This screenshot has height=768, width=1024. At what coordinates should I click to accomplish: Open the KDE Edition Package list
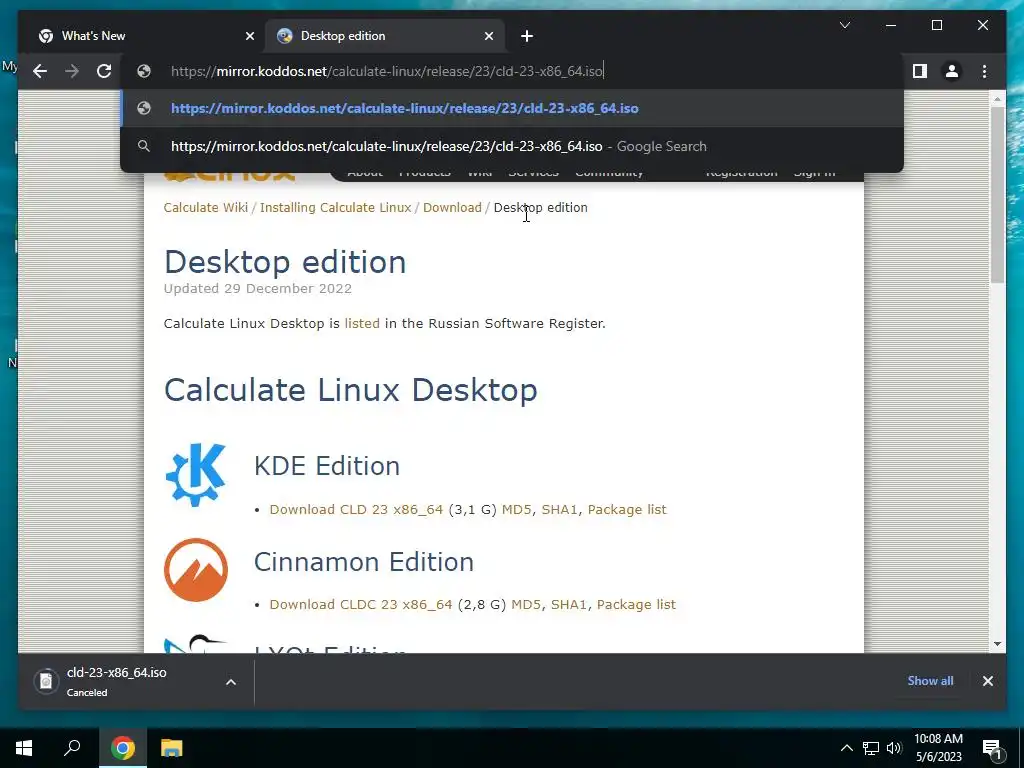627,509
